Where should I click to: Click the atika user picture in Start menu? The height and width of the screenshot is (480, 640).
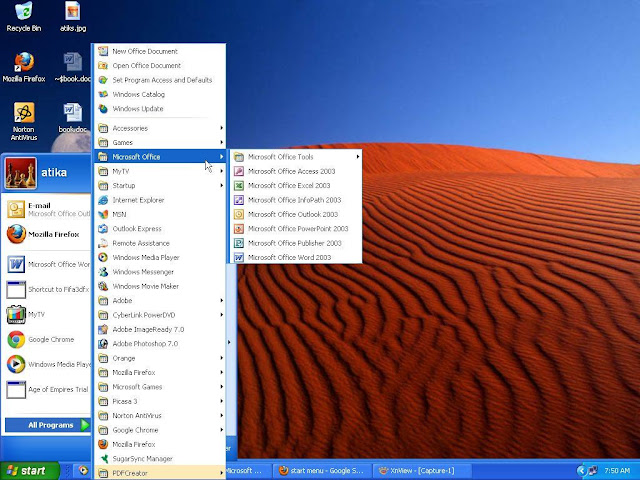click(x=20, y=173)
